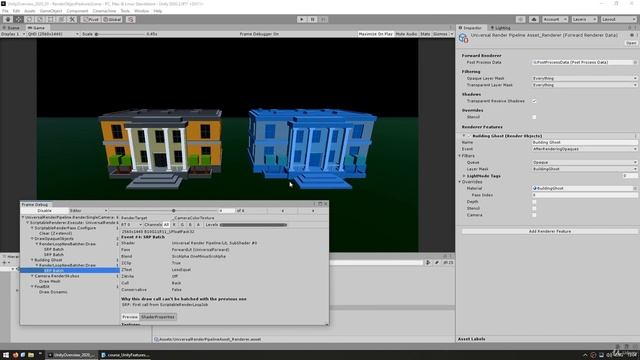Viewport: 640px width, 360px height.
Task: Open the Assets menu
Action: coord(30,11)
